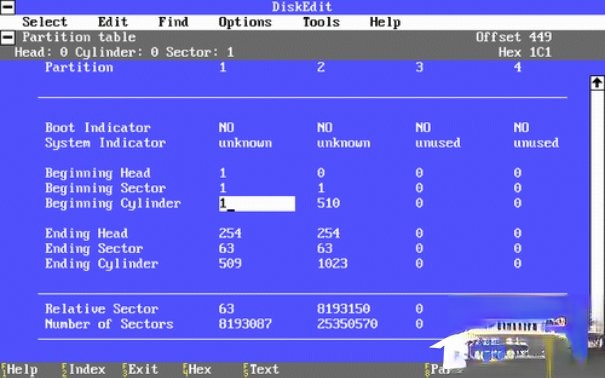This screenshot has width=605, height=378.
Task: Select partition 2 Boot Indicator value NO
Action: click(325, 127)
